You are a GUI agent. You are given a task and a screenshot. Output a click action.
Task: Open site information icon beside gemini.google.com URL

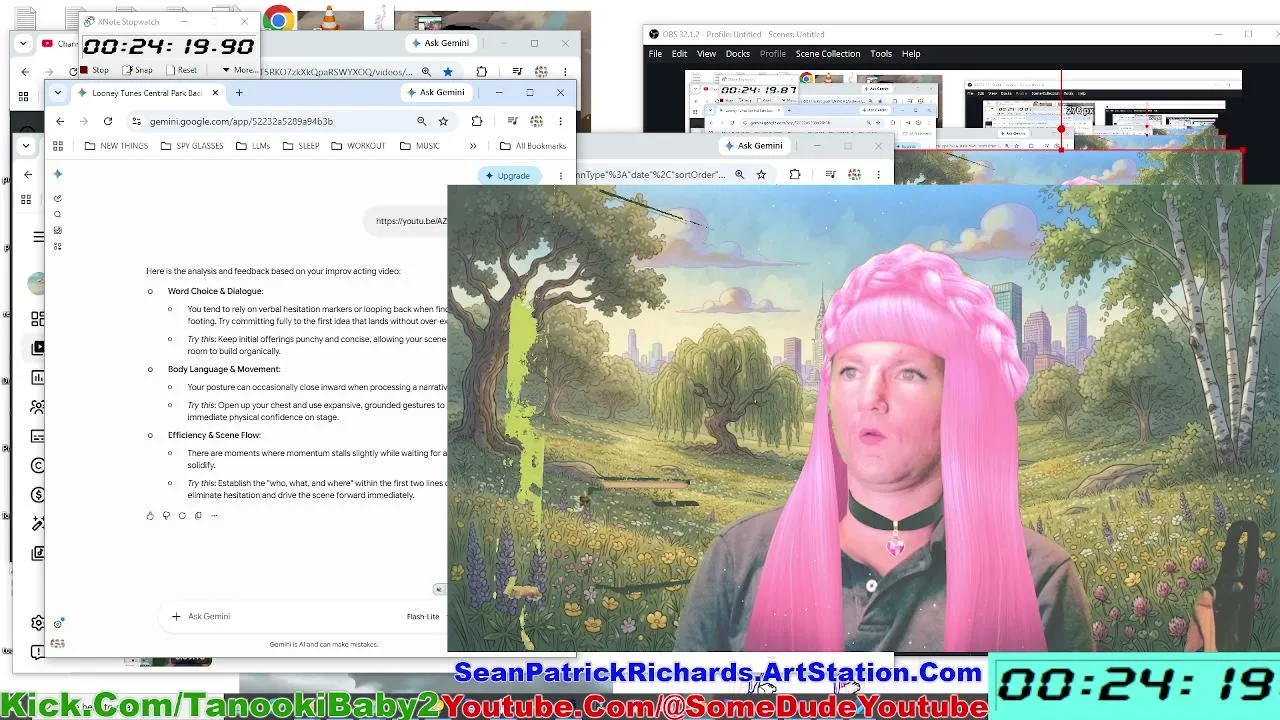click(136, 121)
